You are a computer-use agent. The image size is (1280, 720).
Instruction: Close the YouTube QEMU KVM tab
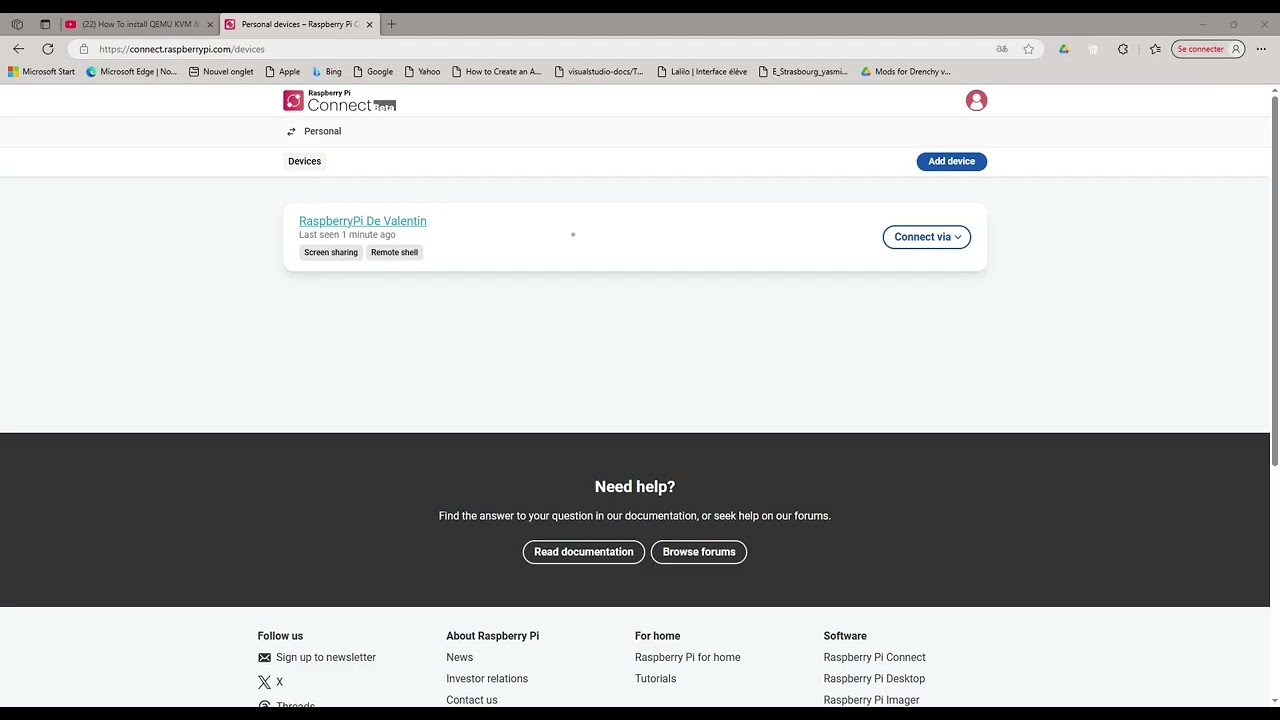[x=210, y=24]
